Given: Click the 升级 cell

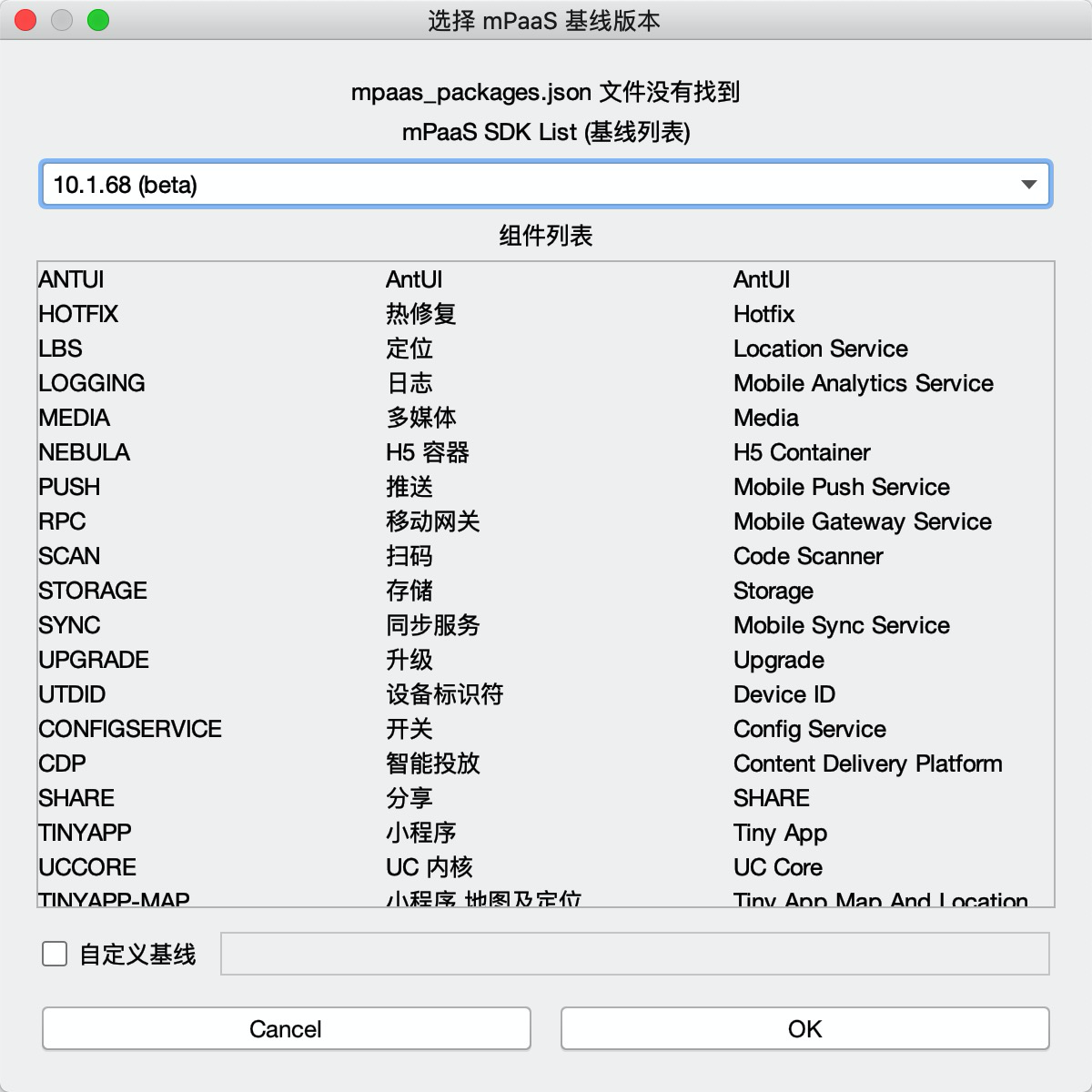Looking at the screenshot, I should tap(409, 660).
